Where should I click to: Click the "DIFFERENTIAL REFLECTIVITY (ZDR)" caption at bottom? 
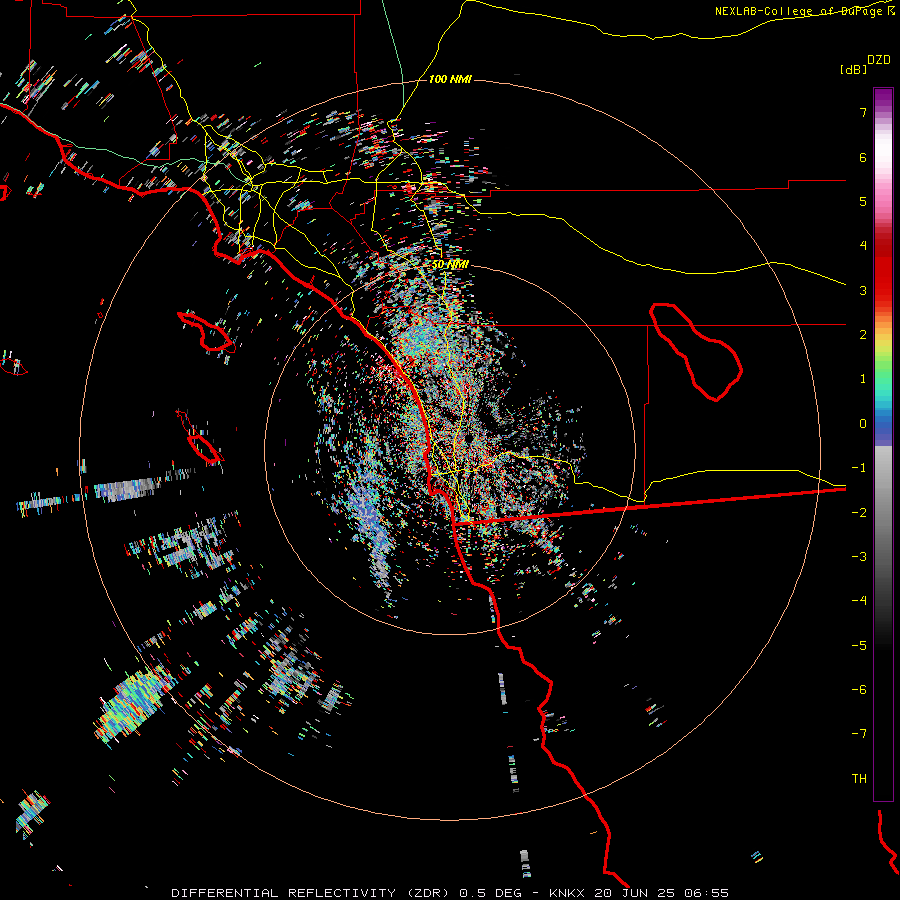click(x=310, y=893)
